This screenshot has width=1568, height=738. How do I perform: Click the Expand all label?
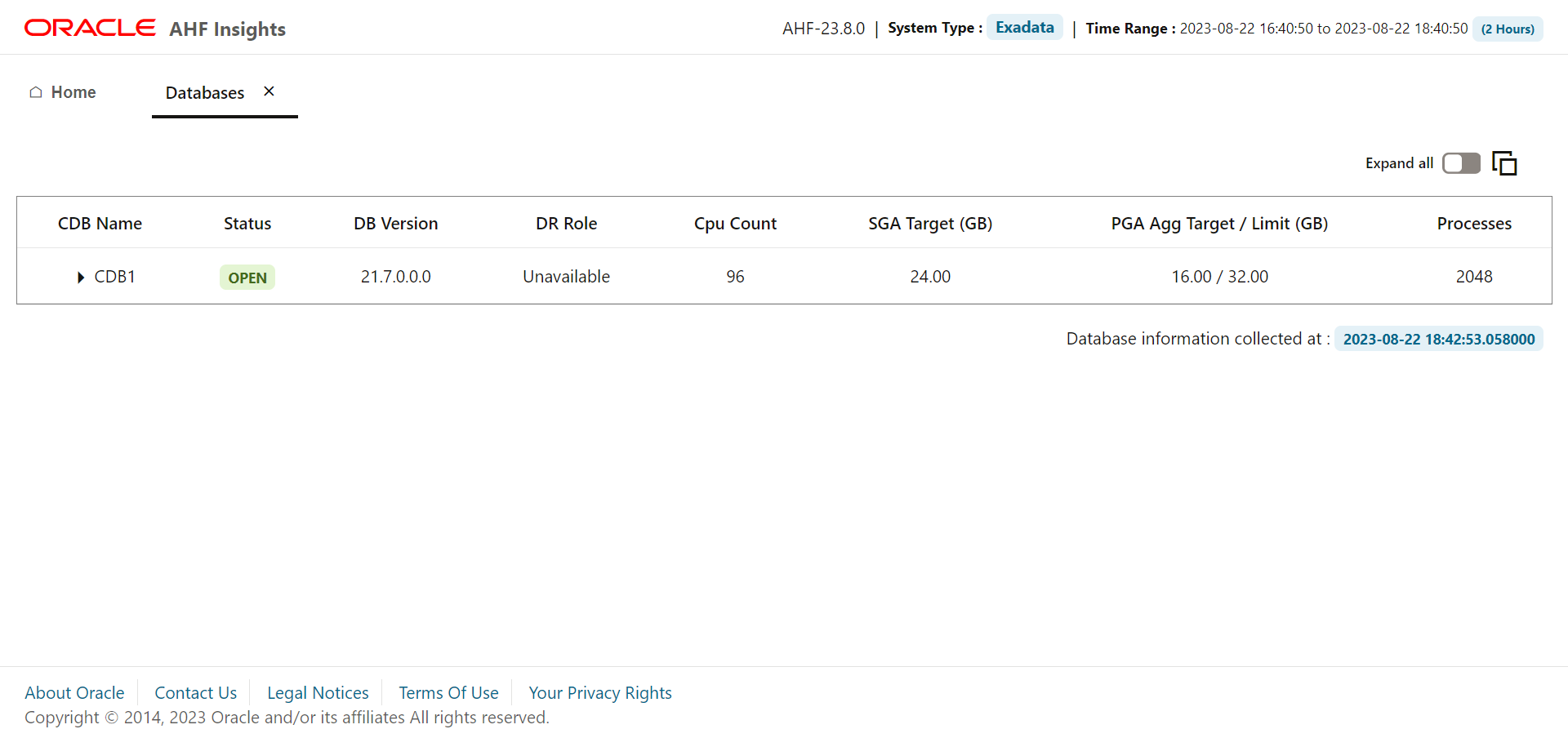(1399, 163)
